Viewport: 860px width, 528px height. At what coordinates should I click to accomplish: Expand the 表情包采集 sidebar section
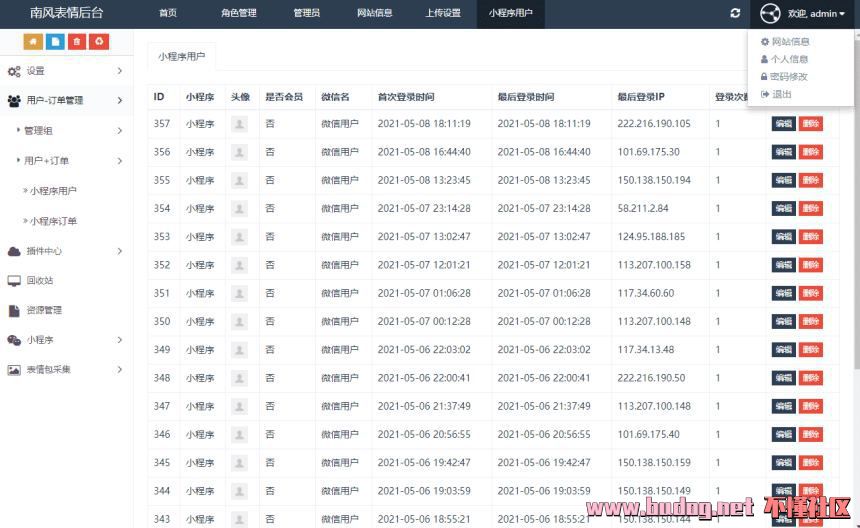(x=120, y=370)
